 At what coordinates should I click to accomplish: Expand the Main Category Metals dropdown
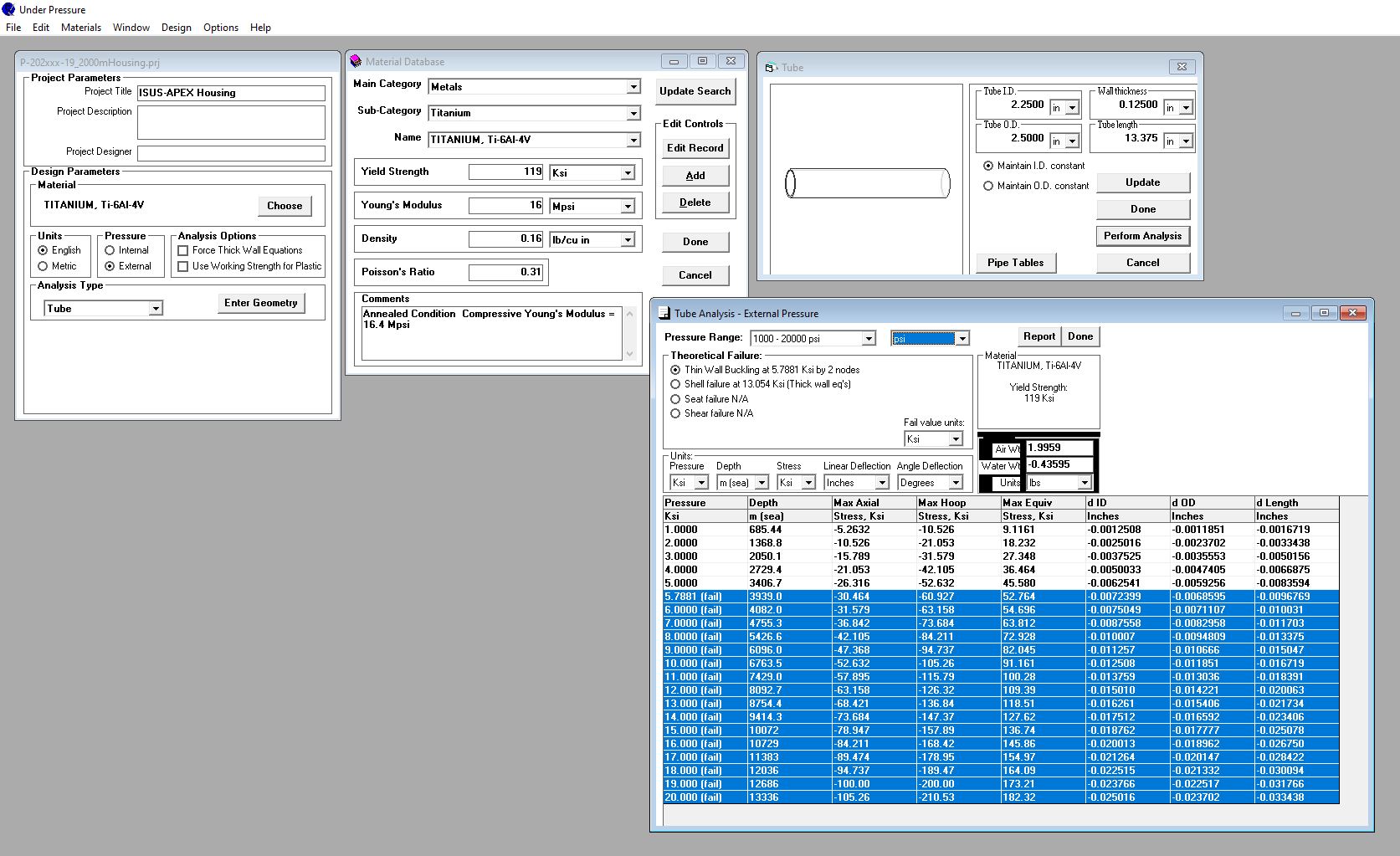coord(633,87)
